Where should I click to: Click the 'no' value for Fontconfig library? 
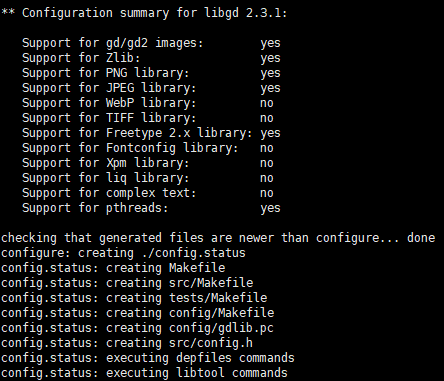[267, 148]
